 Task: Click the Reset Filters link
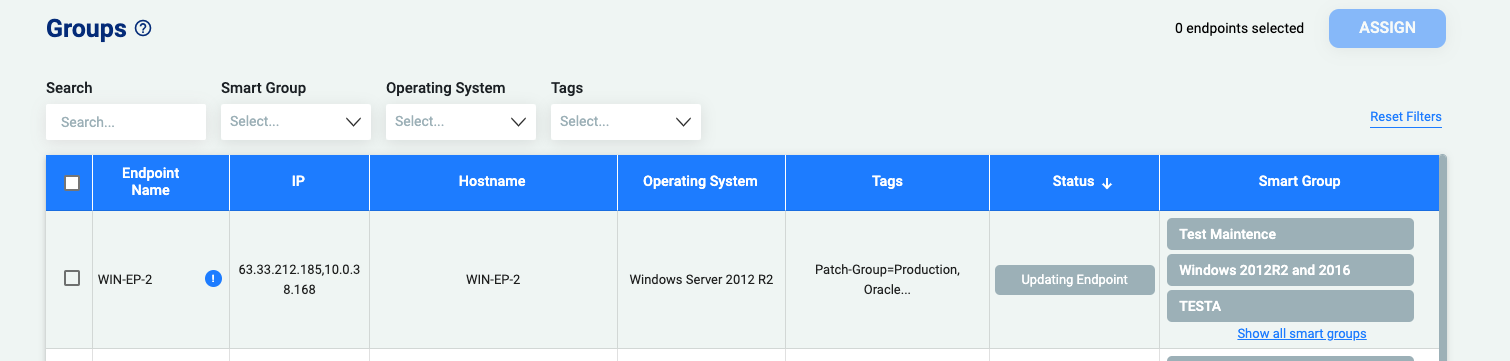coord(1406,117)
